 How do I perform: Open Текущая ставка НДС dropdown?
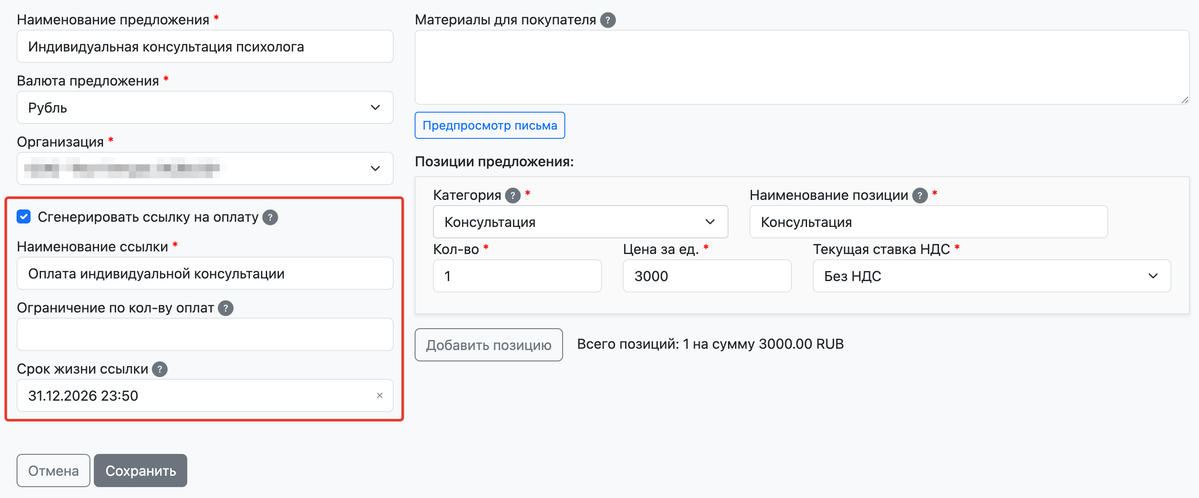click(990, 276)
